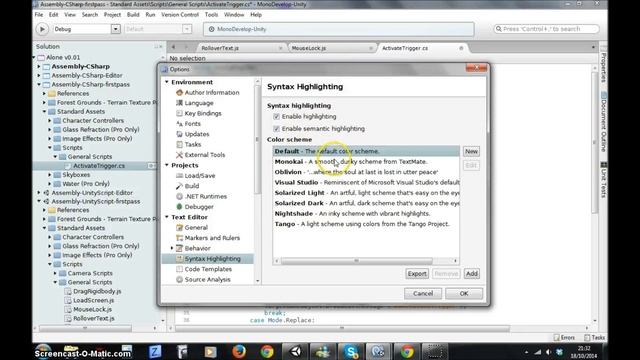640x360 pixels.
Task: Open the Version Control menu
Action: 180,15
